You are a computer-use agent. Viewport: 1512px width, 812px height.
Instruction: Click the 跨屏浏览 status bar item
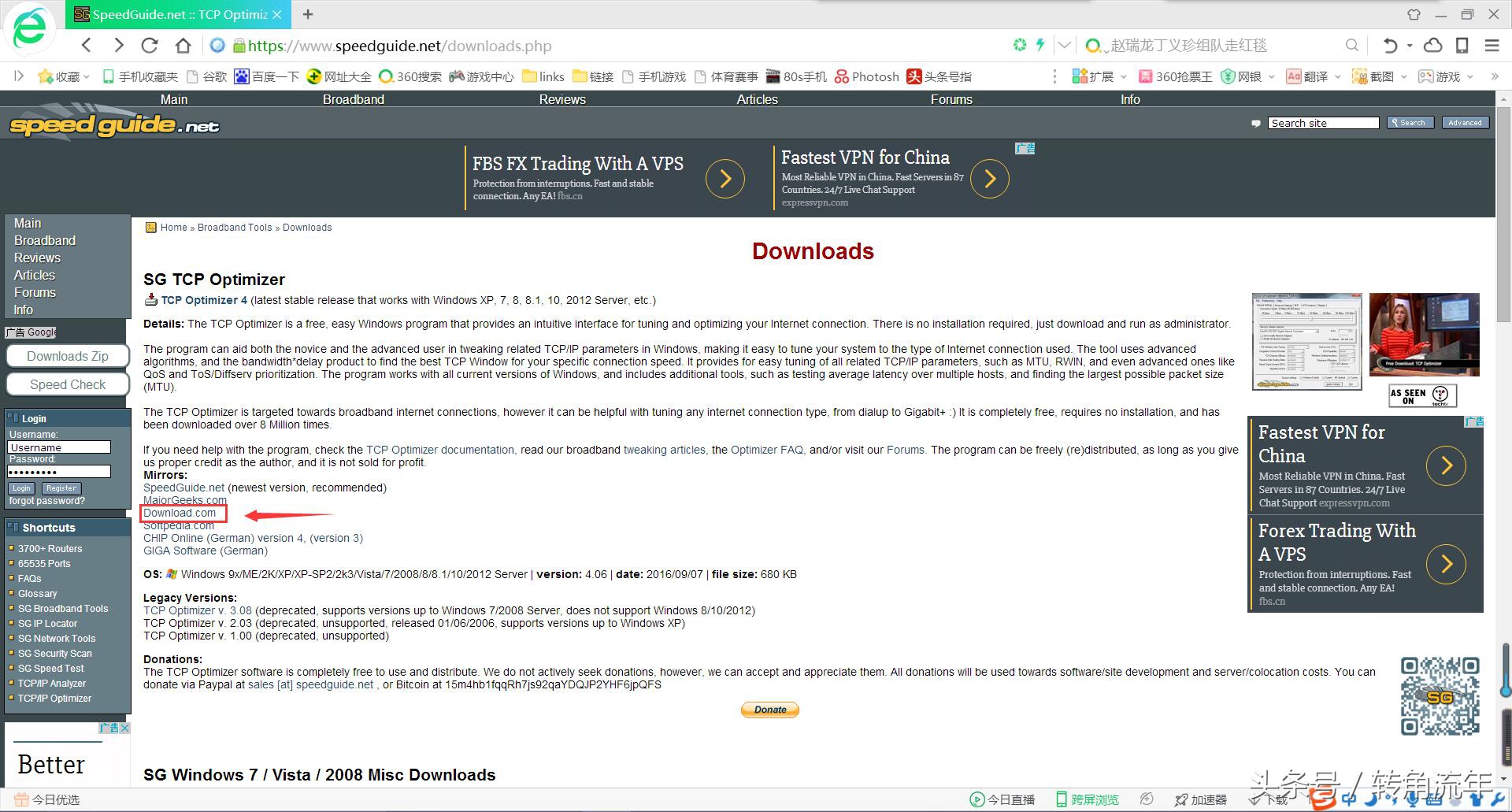pos(1087,799)
